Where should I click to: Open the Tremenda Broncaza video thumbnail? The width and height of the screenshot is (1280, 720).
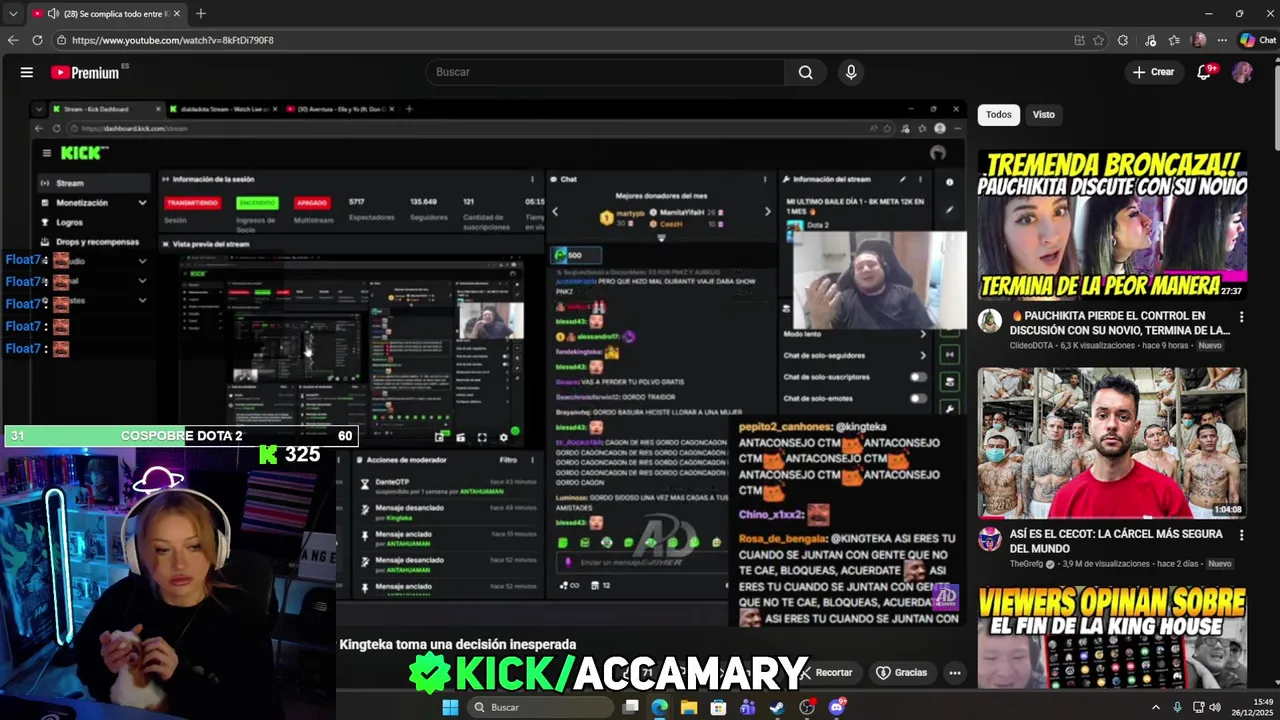click(x=1112, y=224)
